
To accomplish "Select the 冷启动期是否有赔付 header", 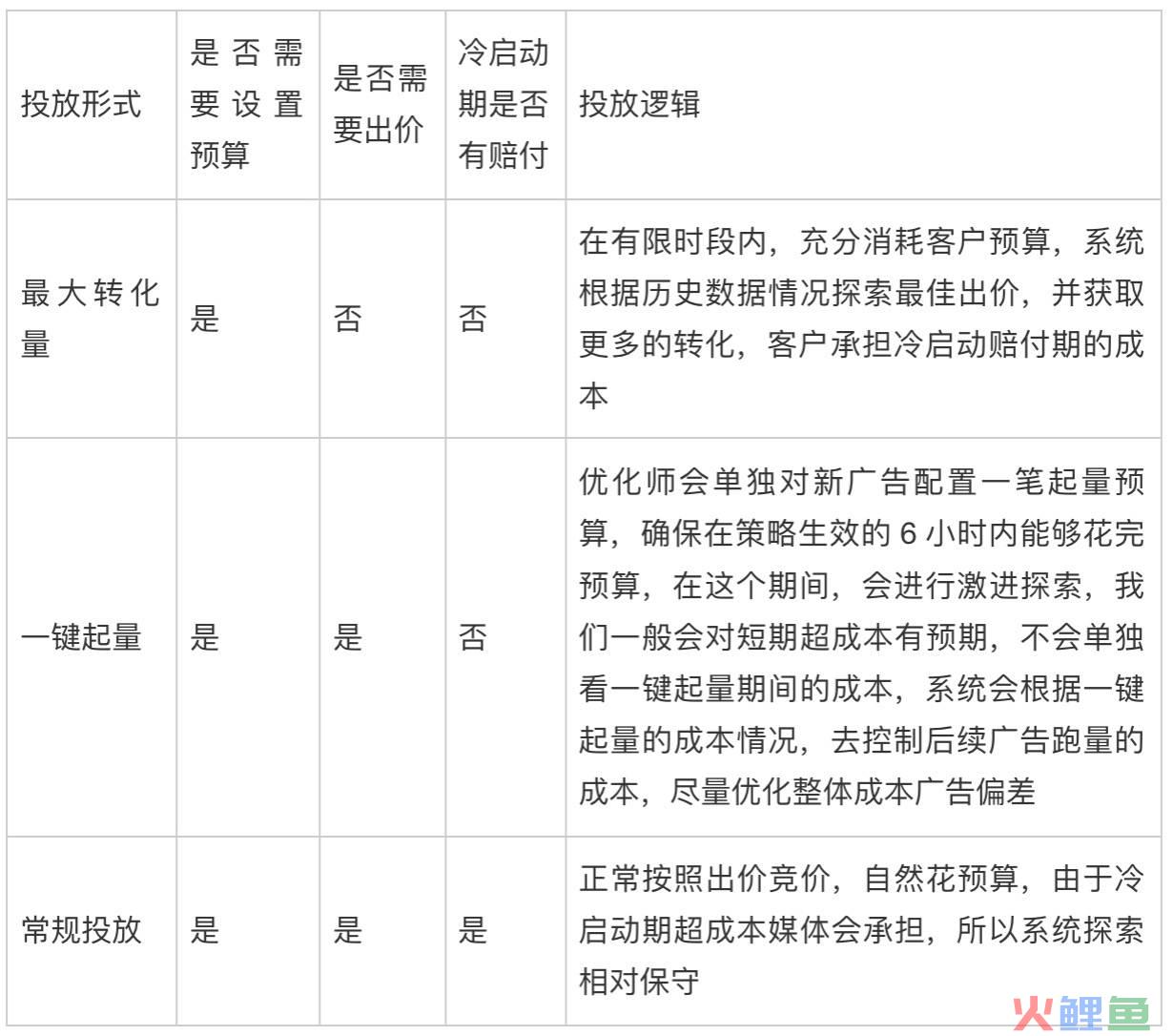I will (504, 104).
